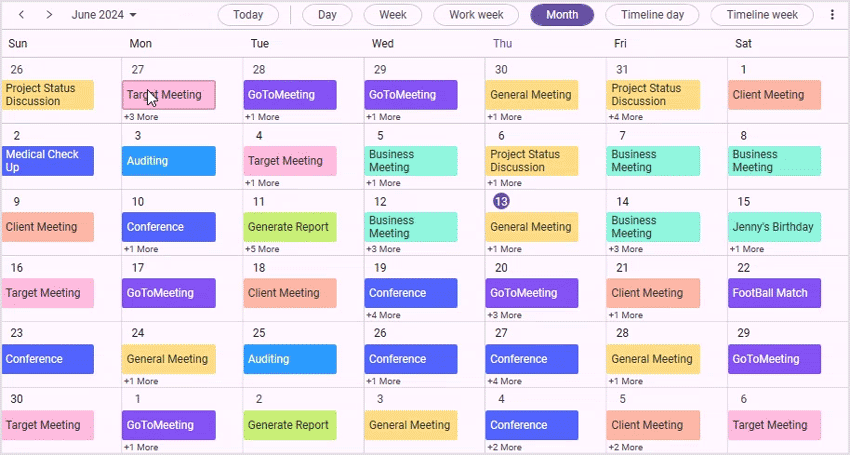
Task: Expand +4 More on June 19
Action: (383, 315)
